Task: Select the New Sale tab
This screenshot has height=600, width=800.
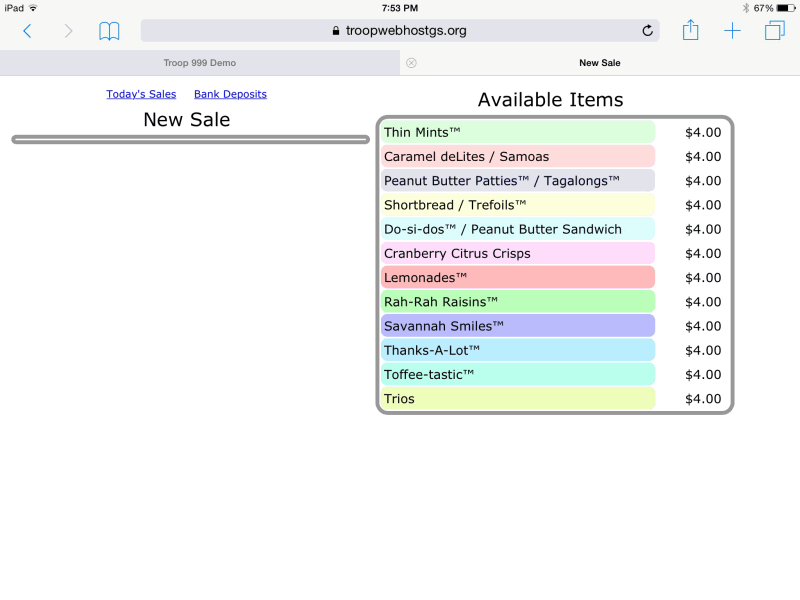Action: [x=600, y=63]
